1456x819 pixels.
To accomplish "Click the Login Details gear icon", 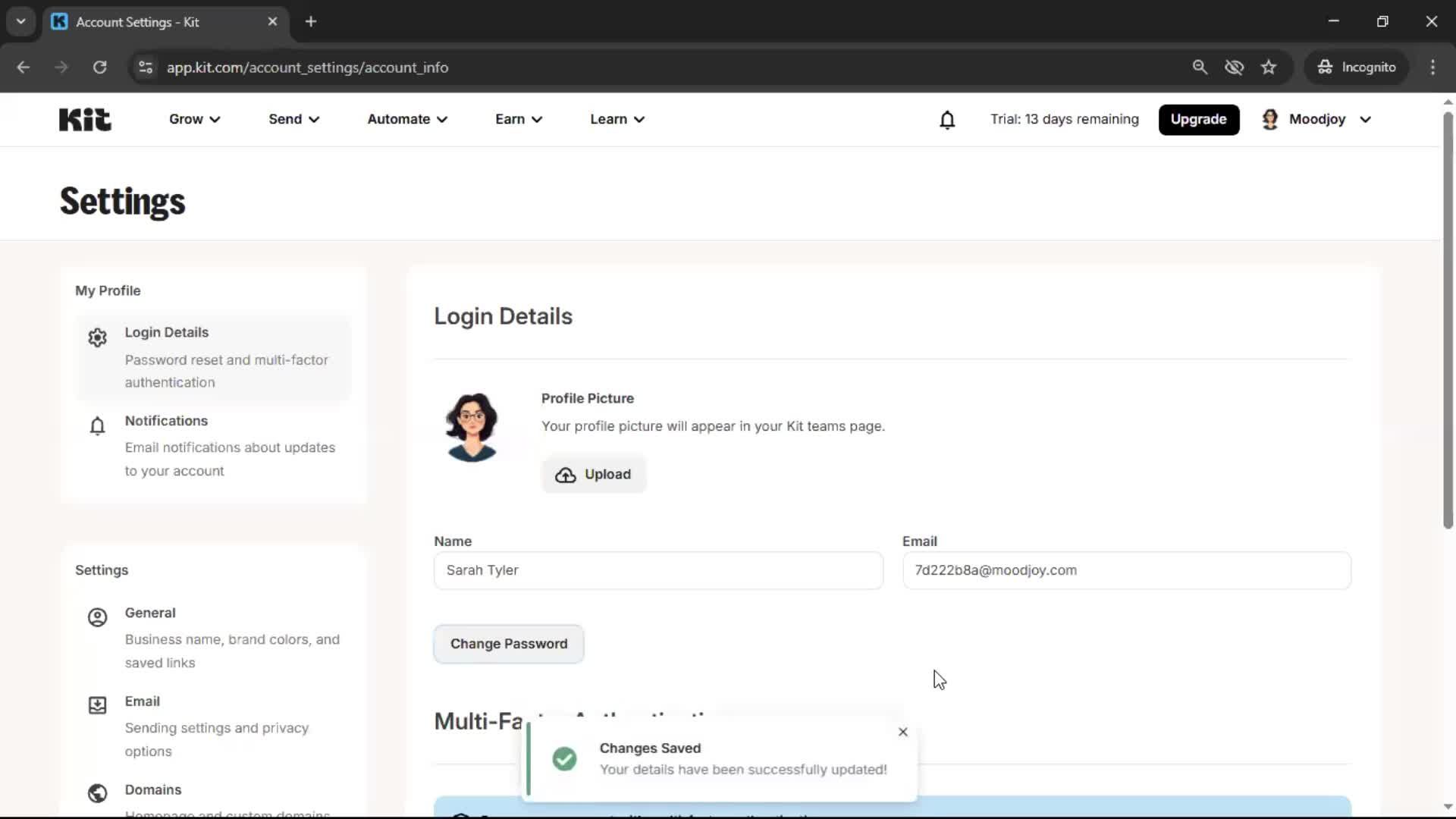I will click(x=97, y=337).
